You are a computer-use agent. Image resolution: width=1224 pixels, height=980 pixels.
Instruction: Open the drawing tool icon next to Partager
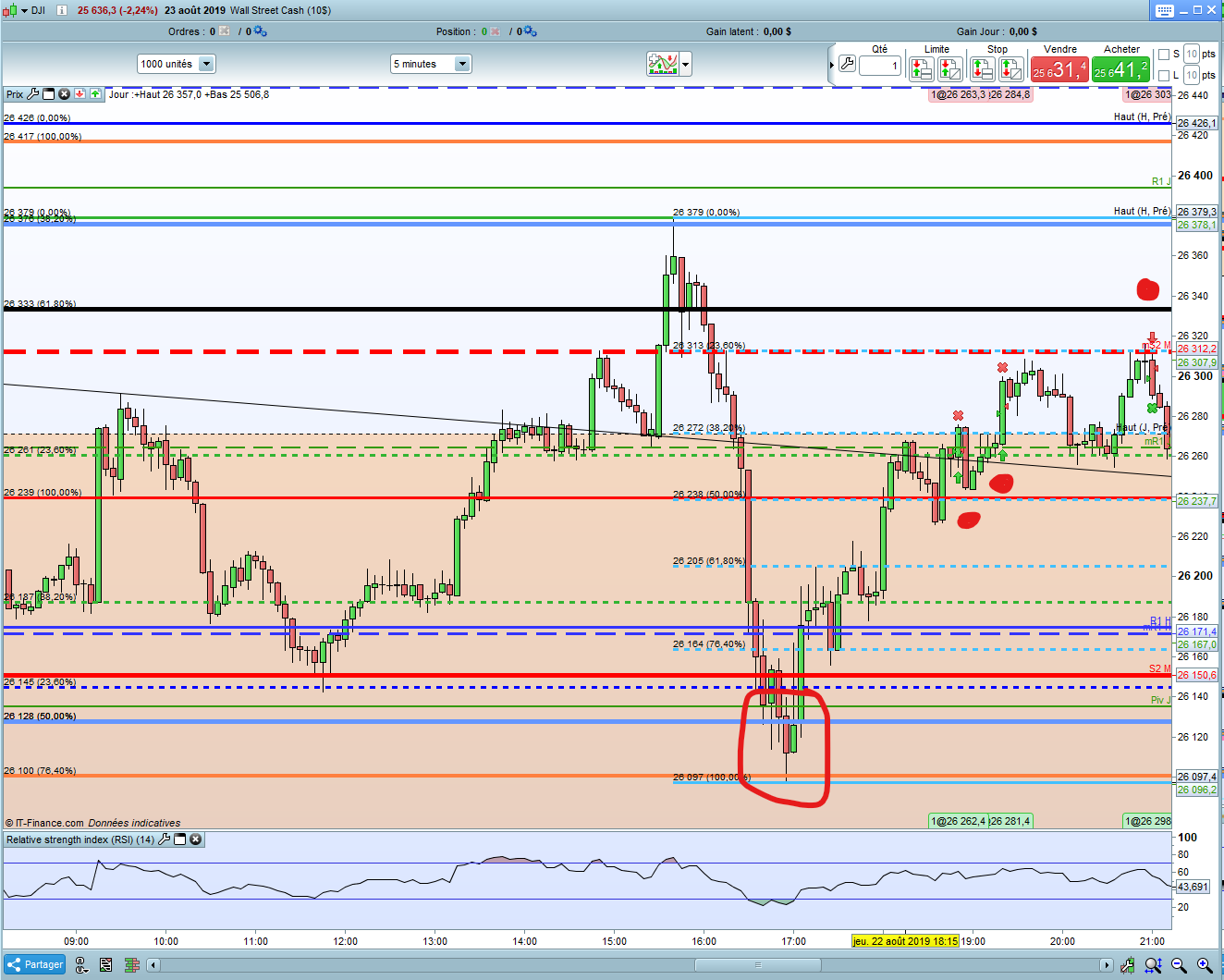[81, 965]
